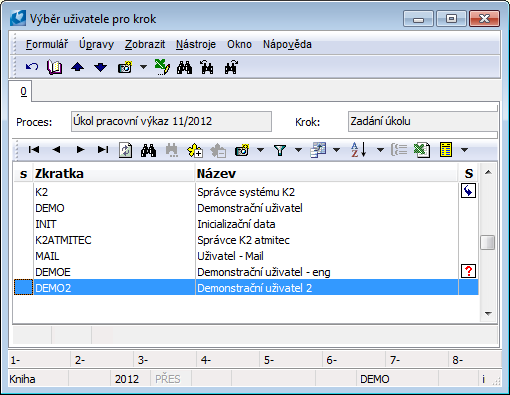Screen dimensions: 510x395
Task: Click the Excel export icon in the grid toolbar
Action: (422, 150)
